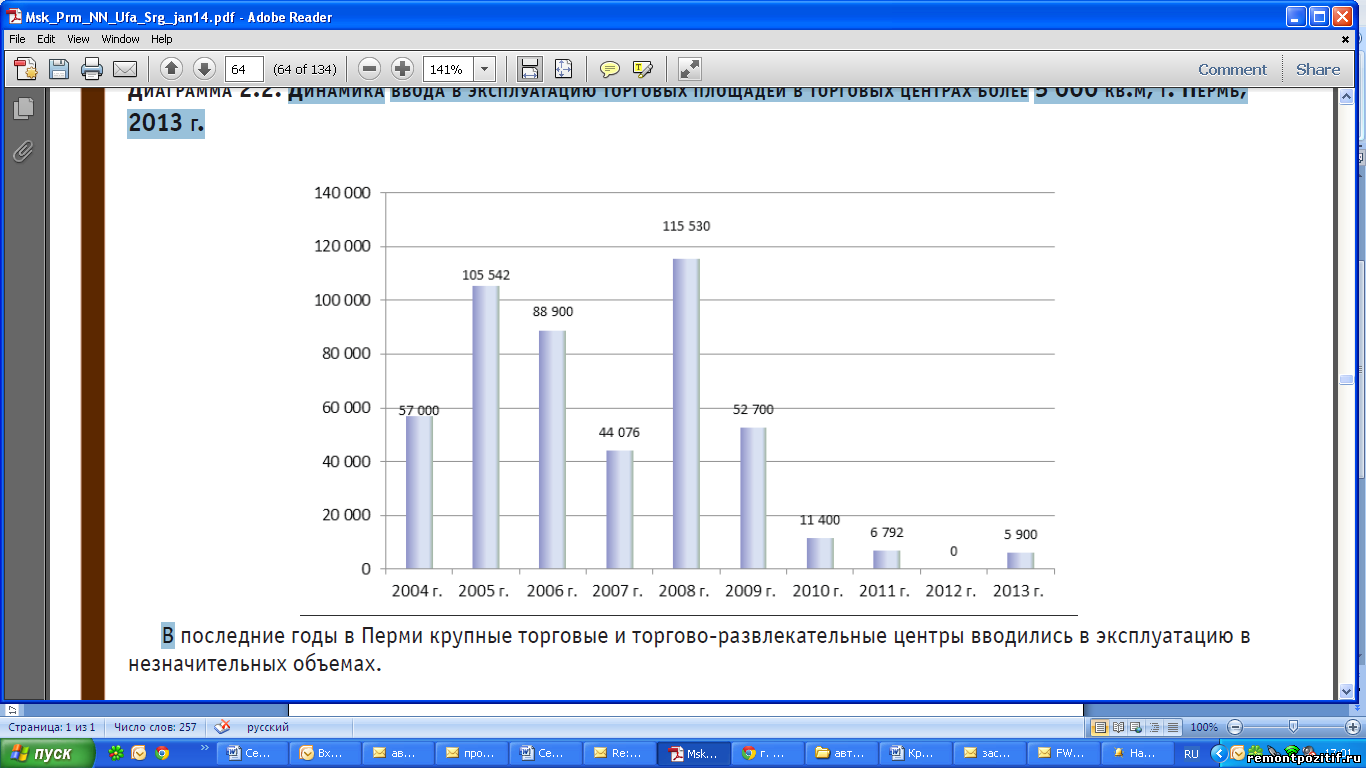Zoom in with the plus button
Image resolution: width=1366 pixels, height=768 pixels.
coord(402,69)
